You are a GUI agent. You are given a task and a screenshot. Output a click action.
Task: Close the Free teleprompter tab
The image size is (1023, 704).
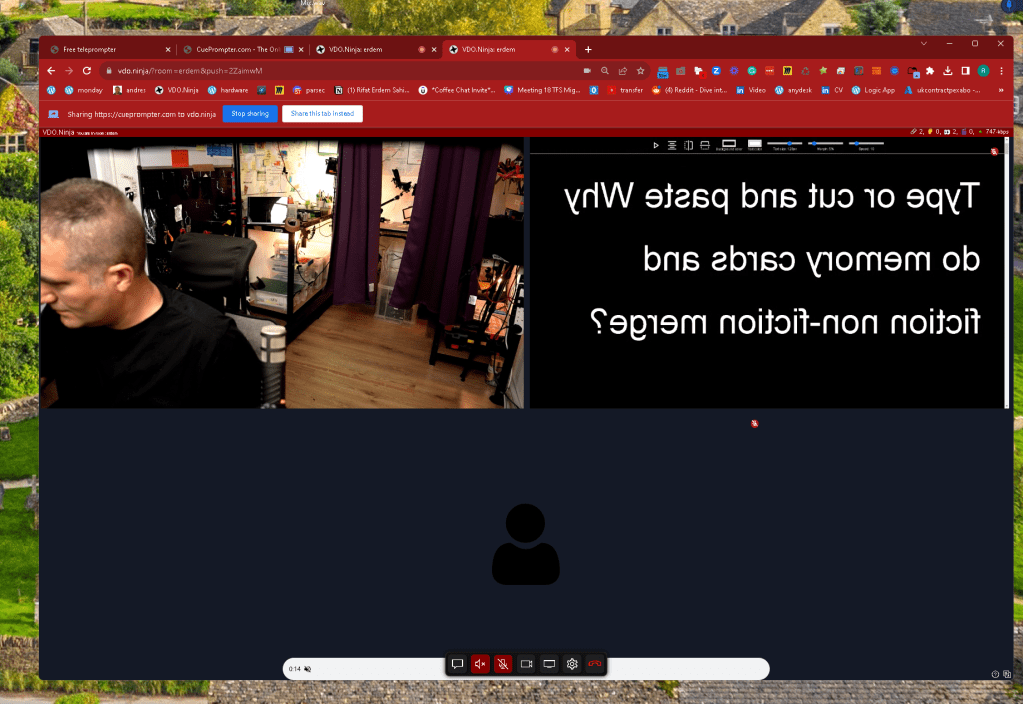[x=168, y=50]
